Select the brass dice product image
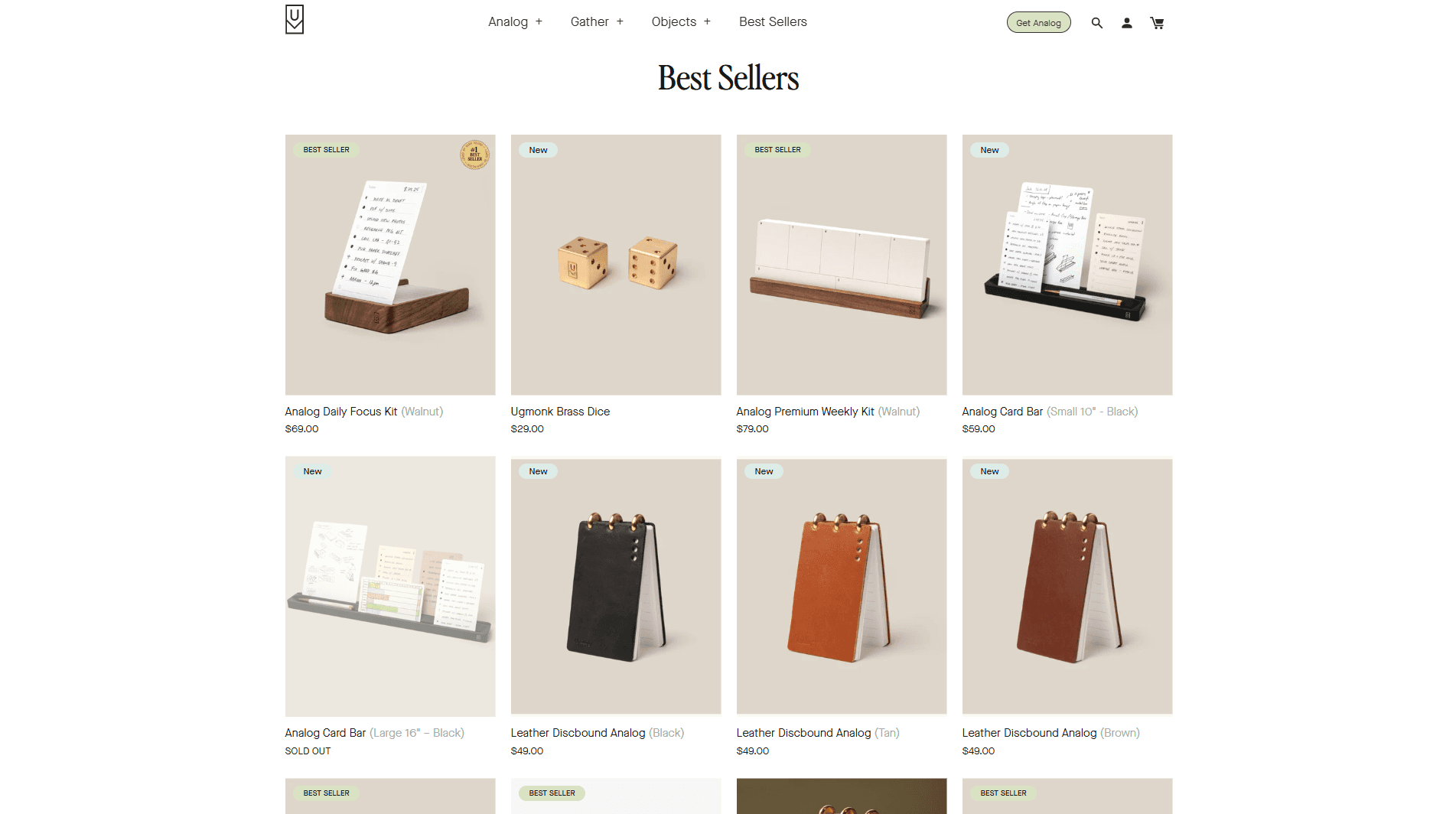Screen dimensions: 1456x814 (616, 265)
